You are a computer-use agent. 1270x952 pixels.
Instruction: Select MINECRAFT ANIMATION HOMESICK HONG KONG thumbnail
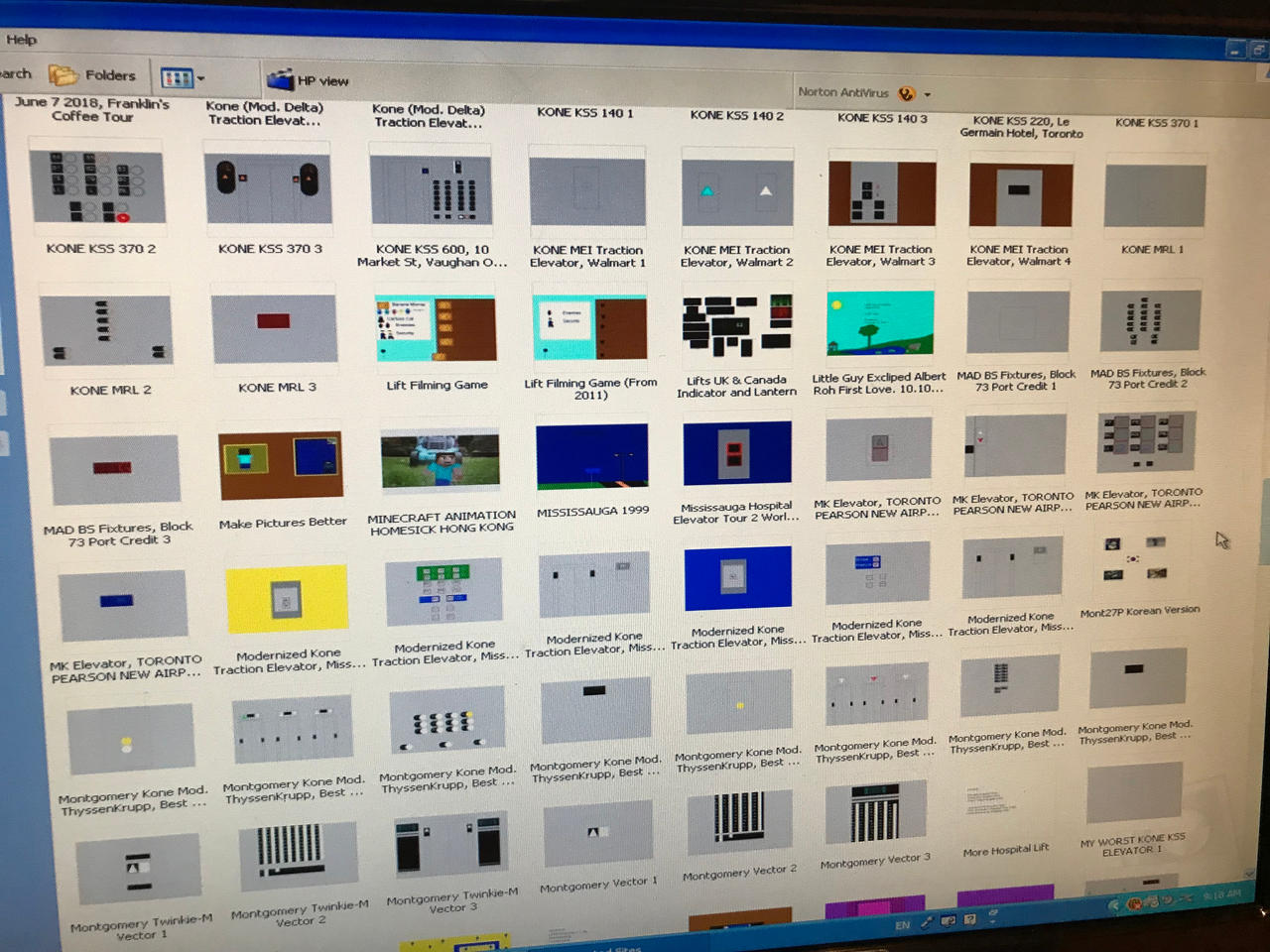(441, 461)
